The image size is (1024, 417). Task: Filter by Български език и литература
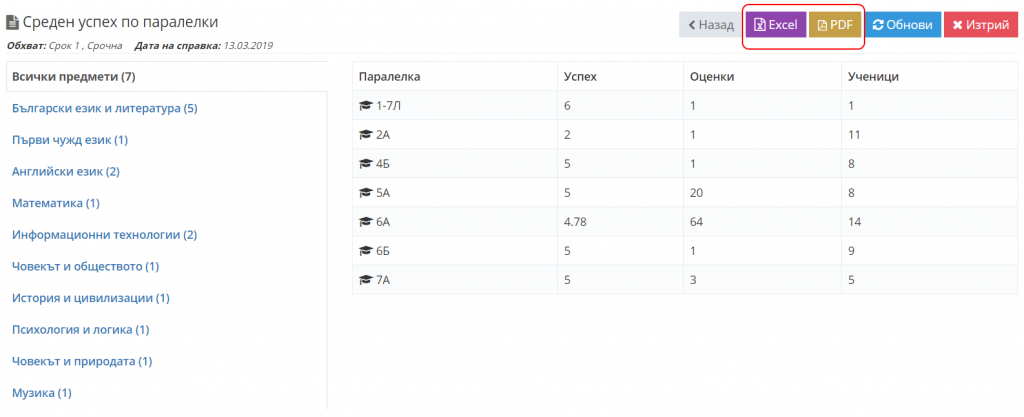coord(104,108)
